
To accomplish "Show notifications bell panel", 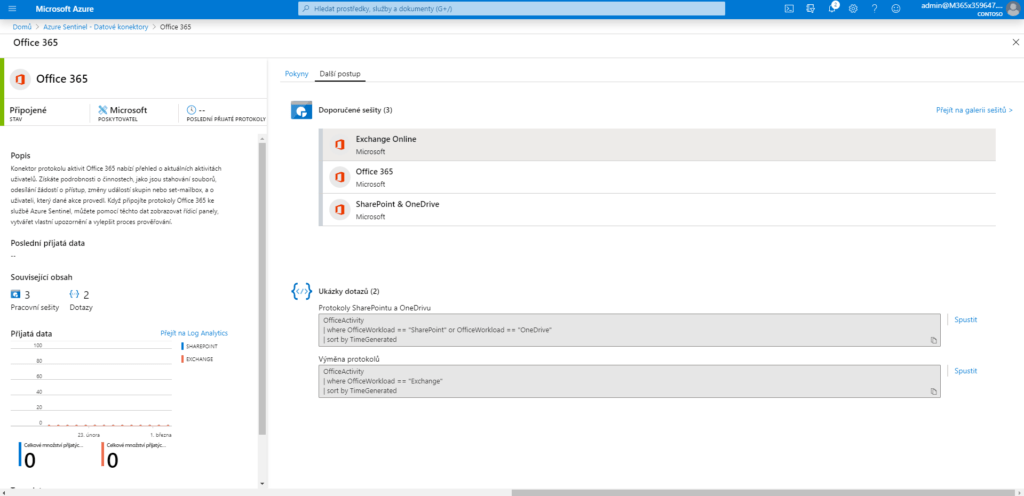I will tap(832, 8).
